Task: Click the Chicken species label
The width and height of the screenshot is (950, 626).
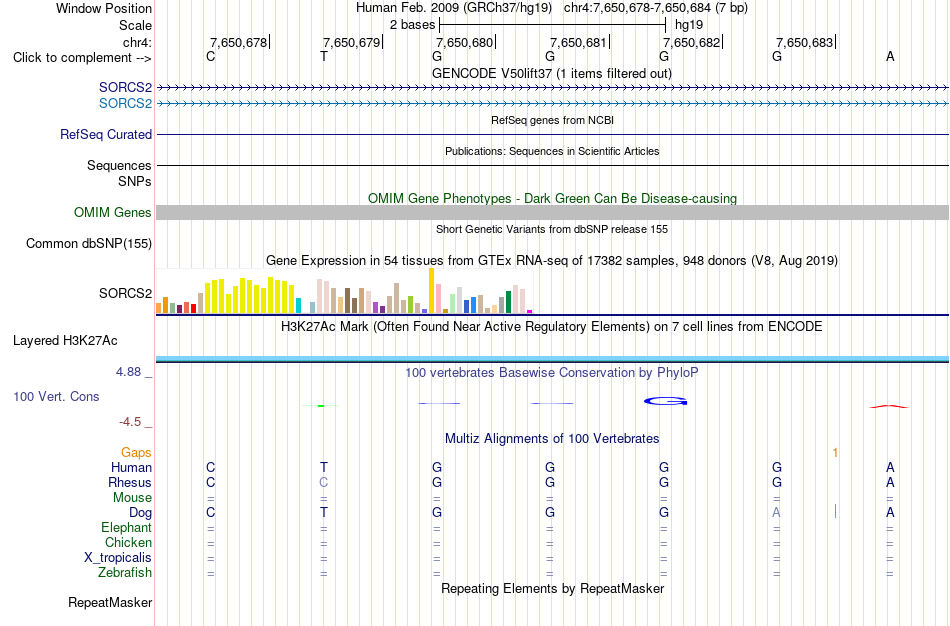Action: [128, 542]
